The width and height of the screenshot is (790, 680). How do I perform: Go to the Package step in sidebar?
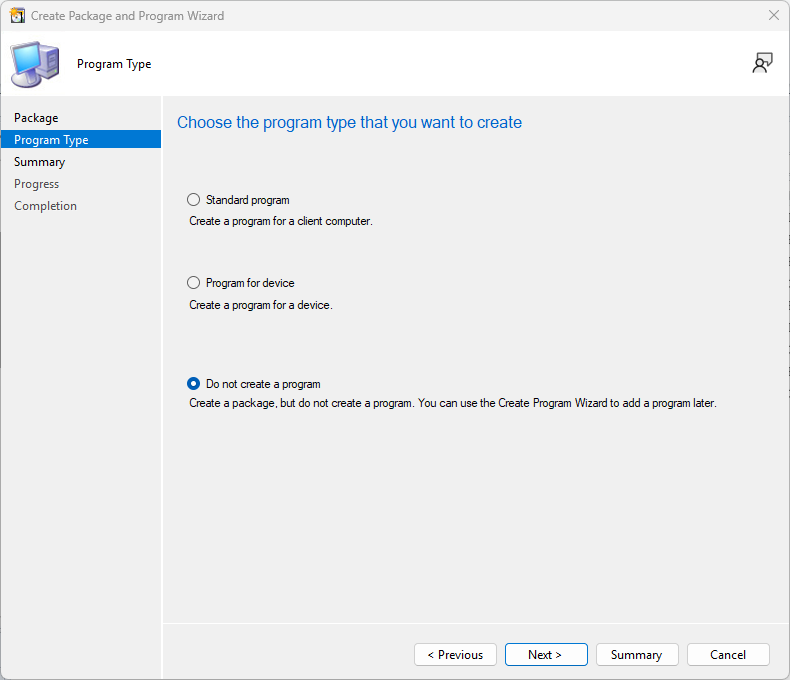[x=36, y=118]
